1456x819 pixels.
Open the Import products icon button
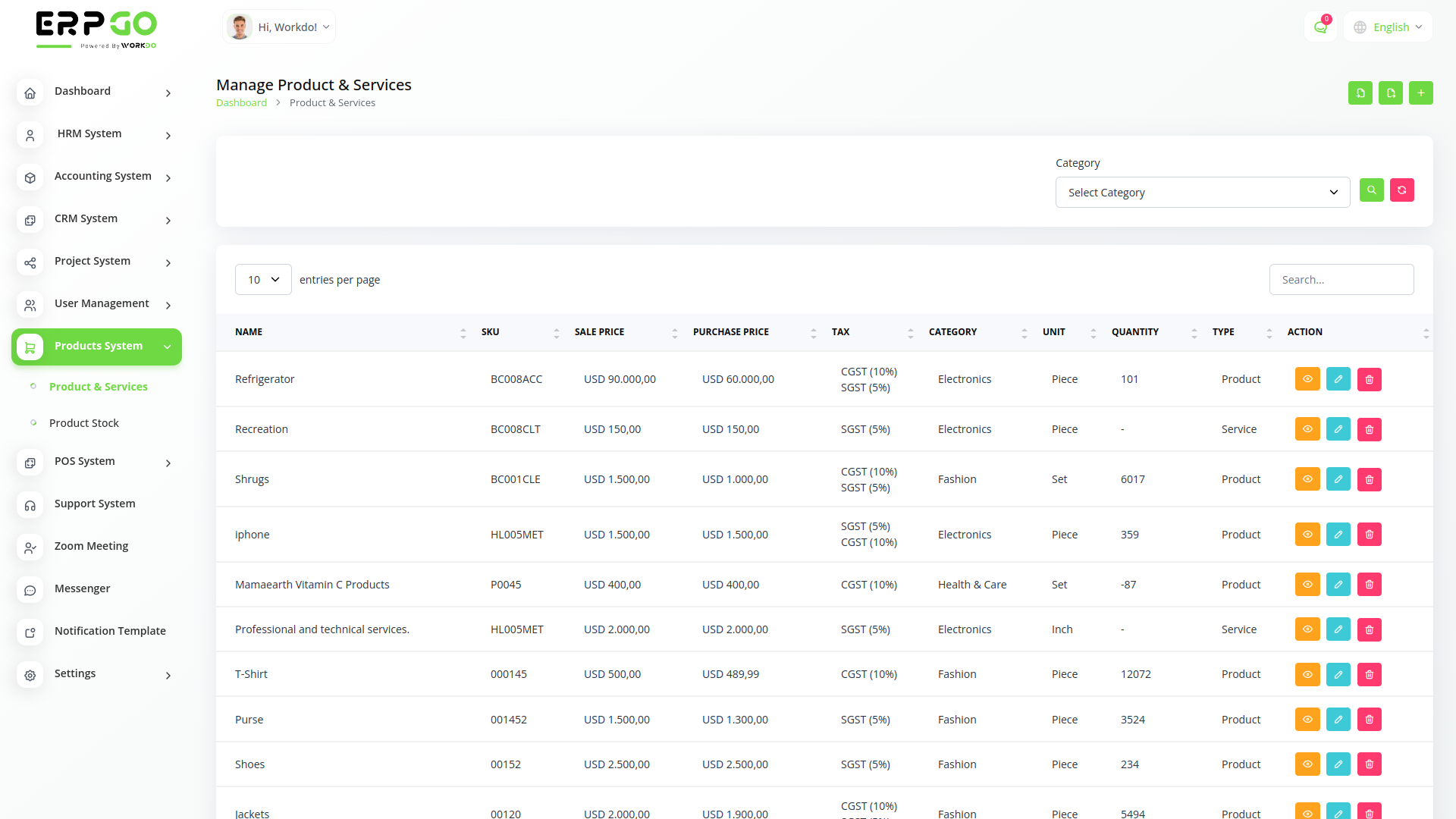1360,93
